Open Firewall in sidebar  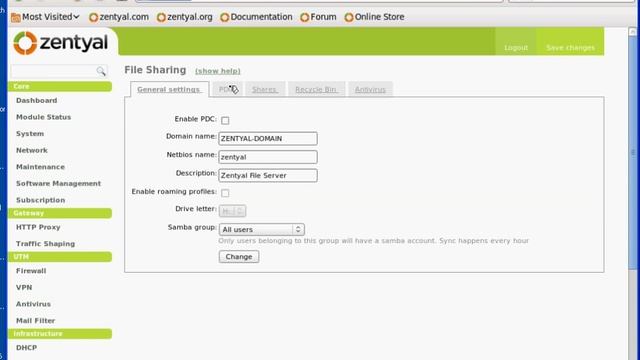[31, 271]
